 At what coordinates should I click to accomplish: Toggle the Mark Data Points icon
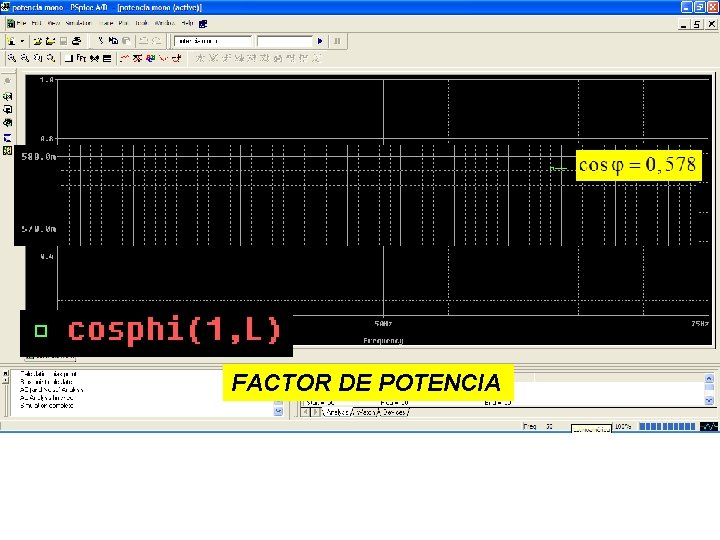click(163, 58)
